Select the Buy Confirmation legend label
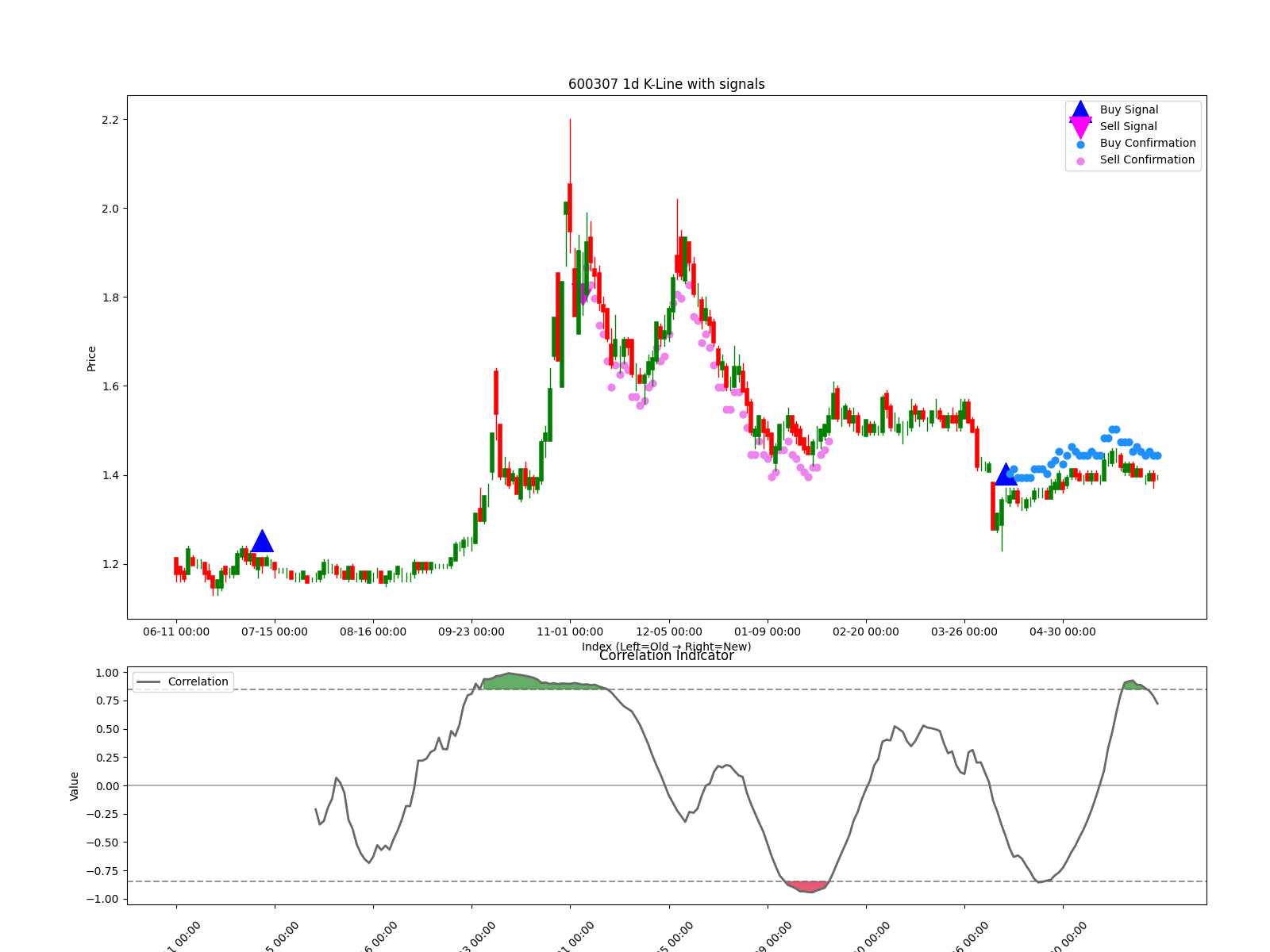The width and height of the screenshot is (1270, 952). pos(1148,144)
